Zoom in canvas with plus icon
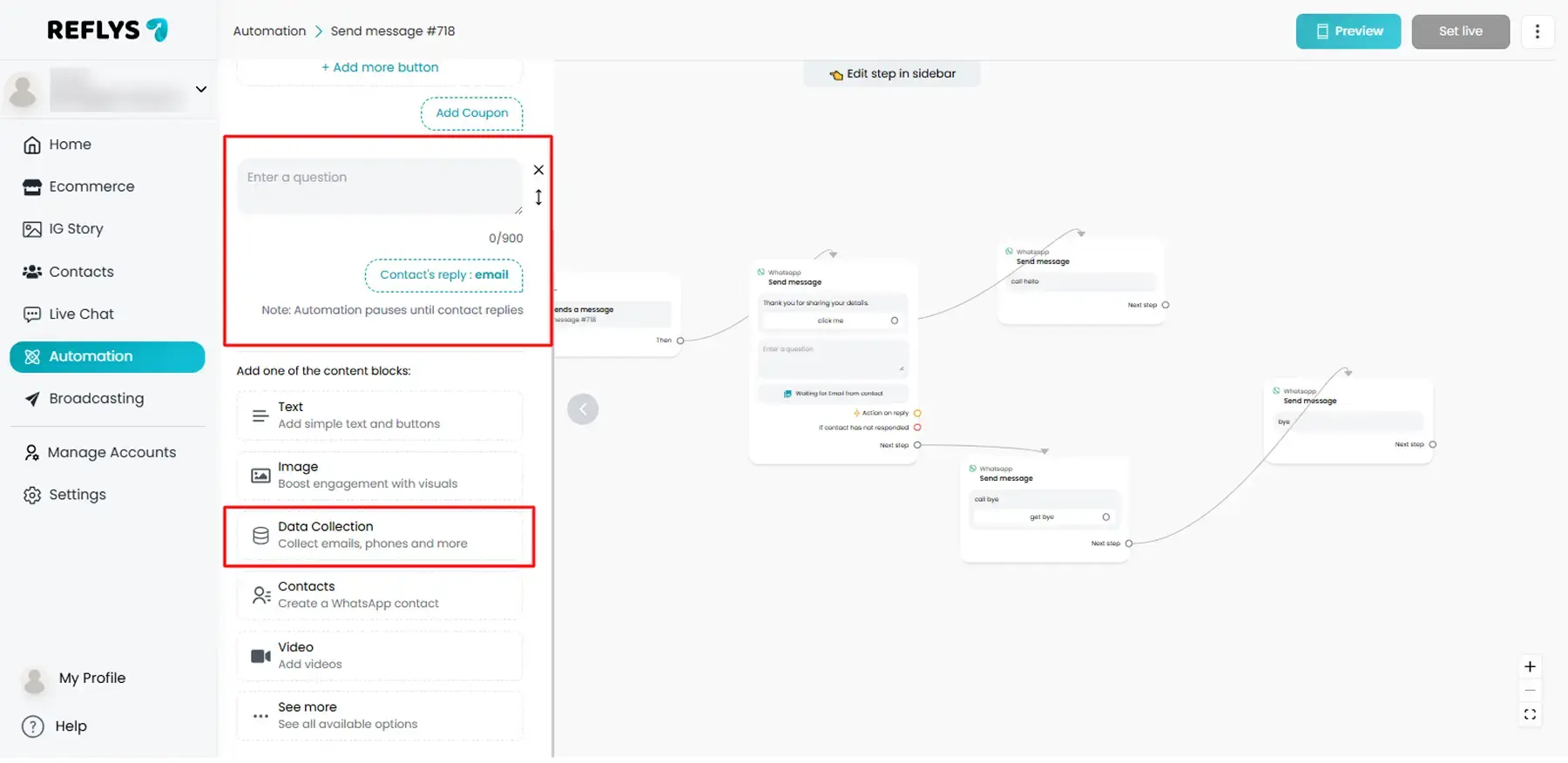 click(1530, 667)
